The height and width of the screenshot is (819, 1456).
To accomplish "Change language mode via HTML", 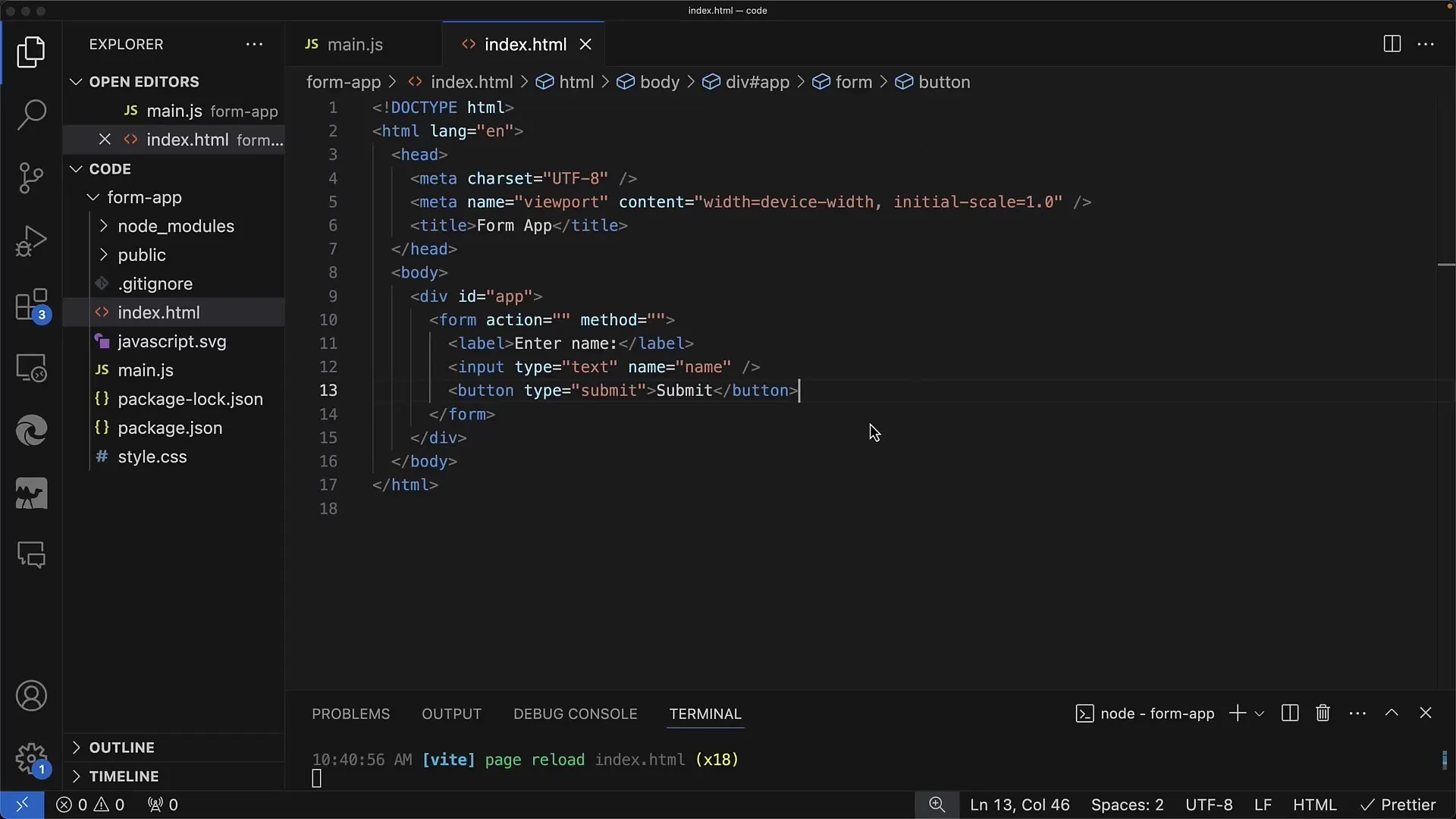I will [1314, 805].
